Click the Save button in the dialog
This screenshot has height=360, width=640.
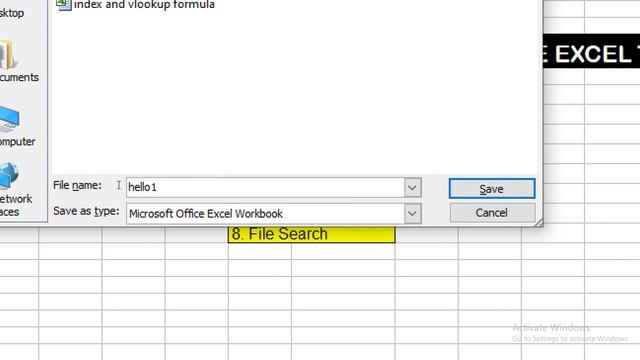point(492,189)
